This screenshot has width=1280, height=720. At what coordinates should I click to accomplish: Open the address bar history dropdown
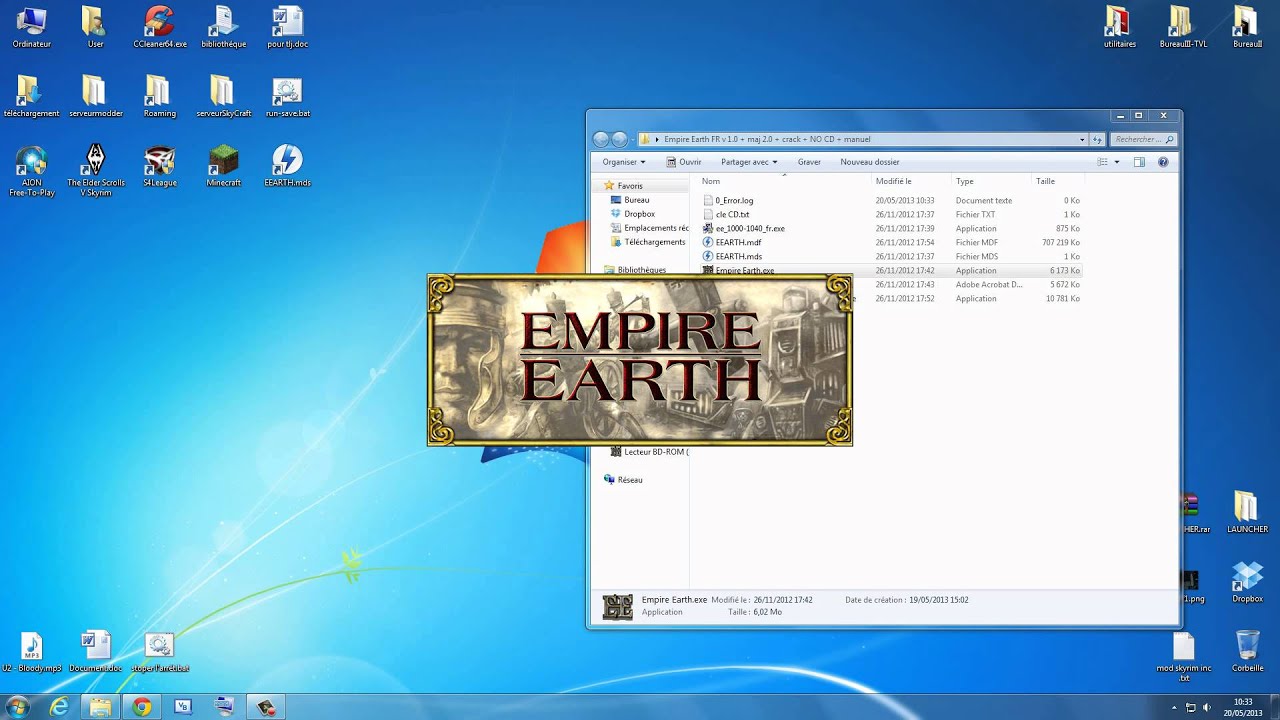1083,139
